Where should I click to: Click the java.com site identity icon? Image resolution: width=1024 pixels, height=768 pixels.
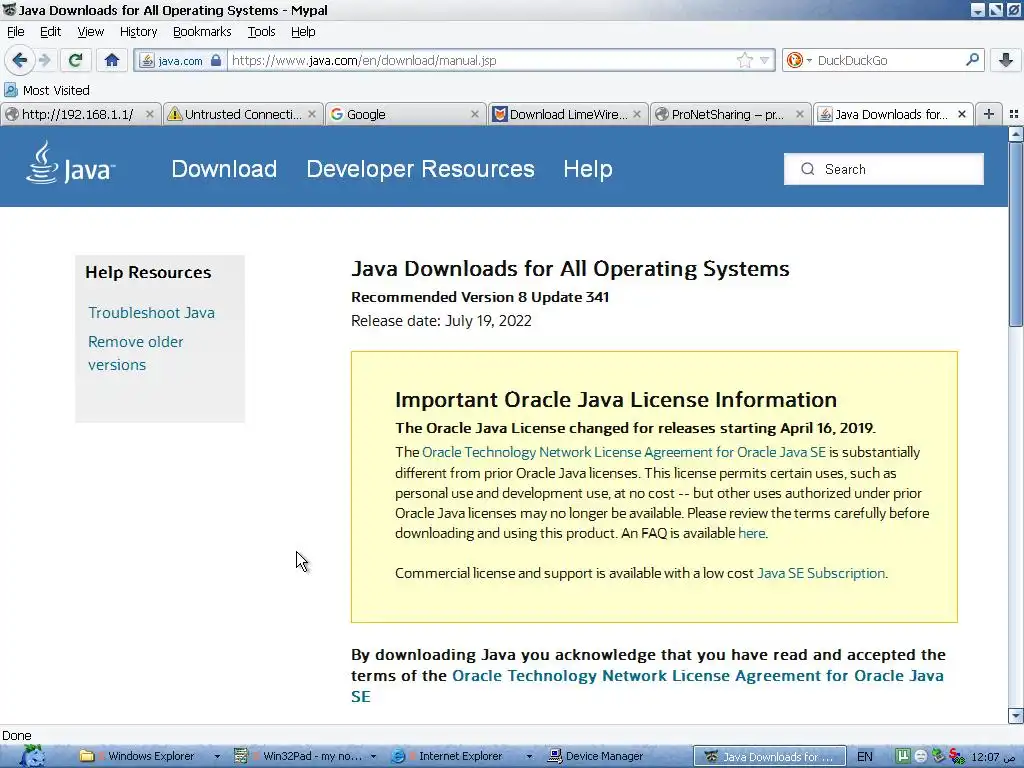click(148, 61)
